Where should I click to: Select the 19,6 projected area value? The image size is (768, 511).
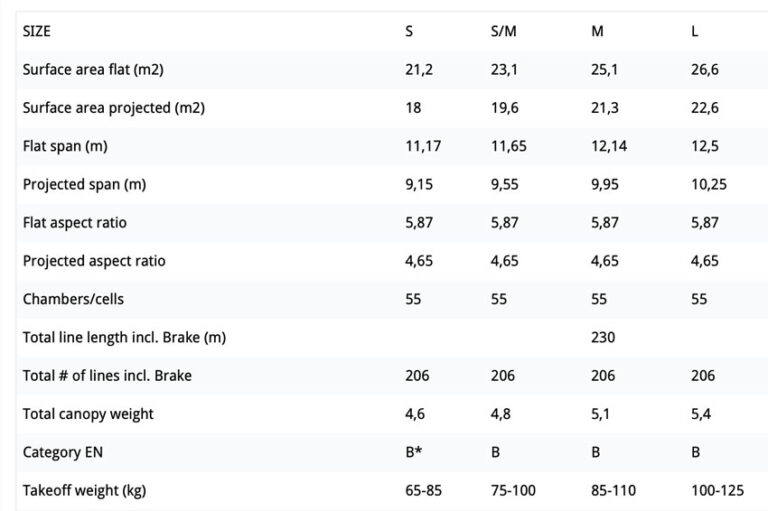pyautogui.click(x=504, y=108)
